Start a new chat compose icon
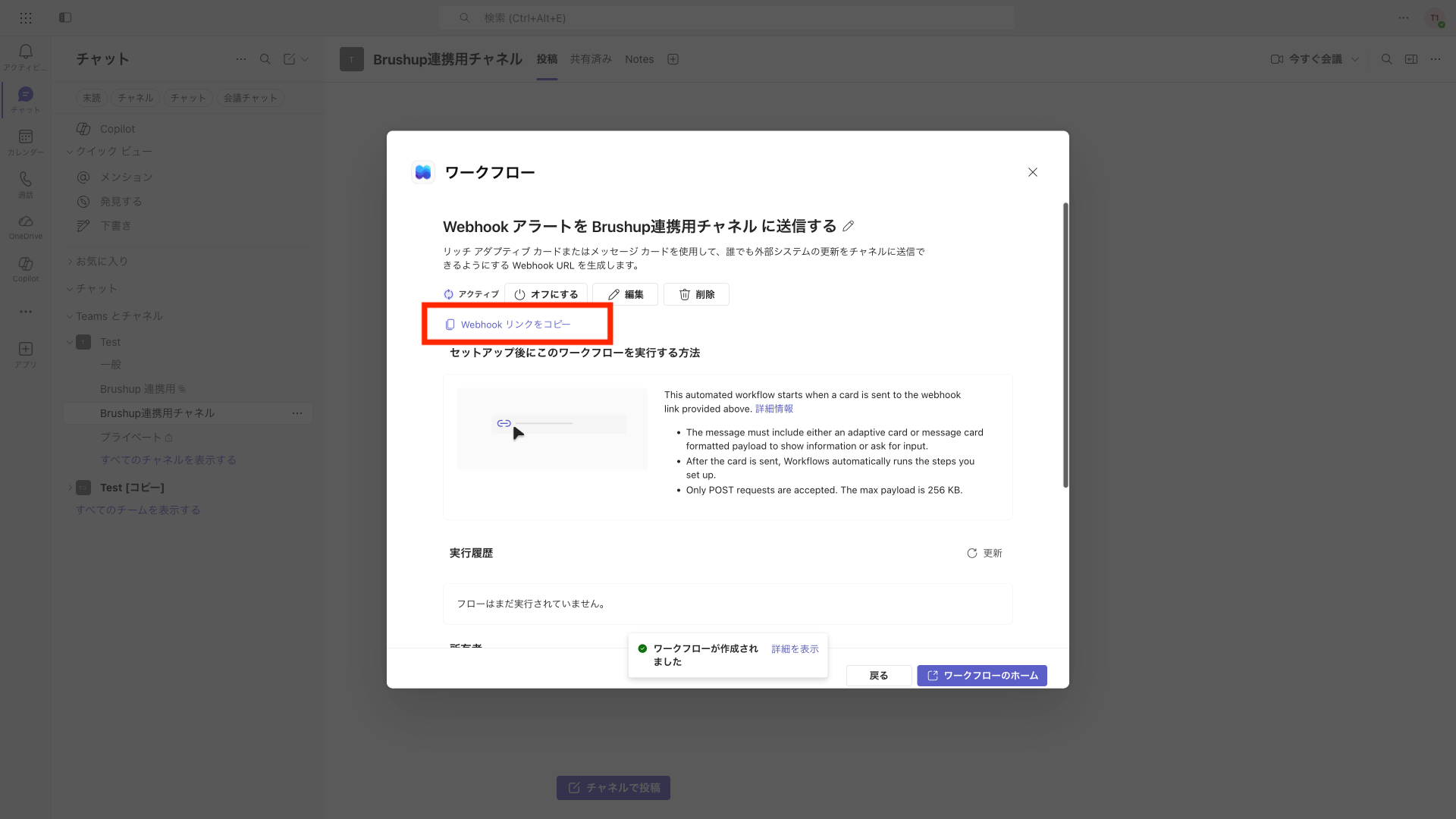 [289, 58]
